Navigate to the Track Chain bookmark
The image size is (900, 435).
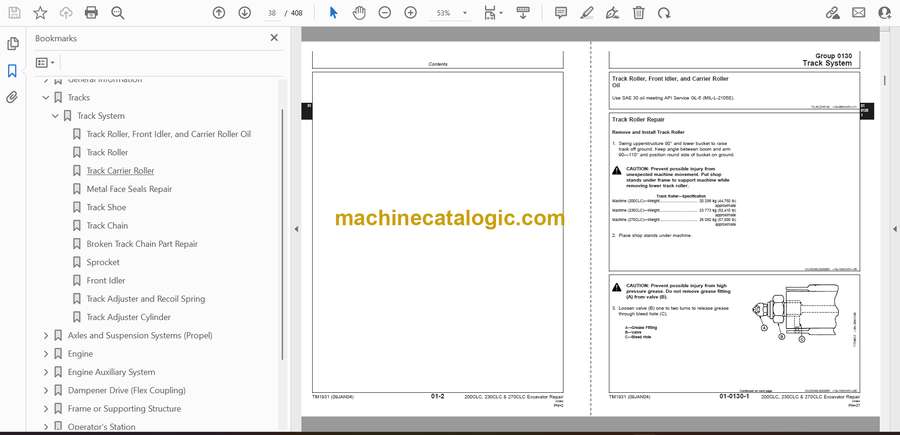click(x=107, y=226)
